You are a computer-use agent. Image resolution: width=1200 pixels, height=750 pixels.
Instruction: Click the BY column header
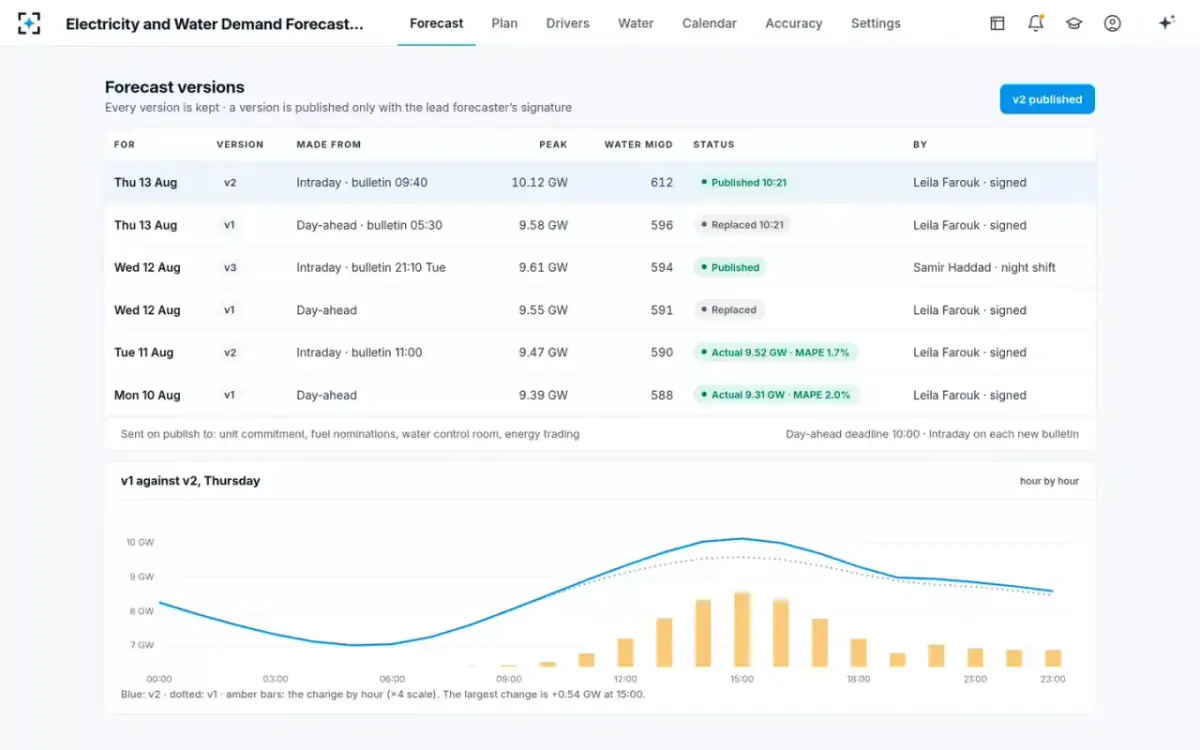[920, 145]
